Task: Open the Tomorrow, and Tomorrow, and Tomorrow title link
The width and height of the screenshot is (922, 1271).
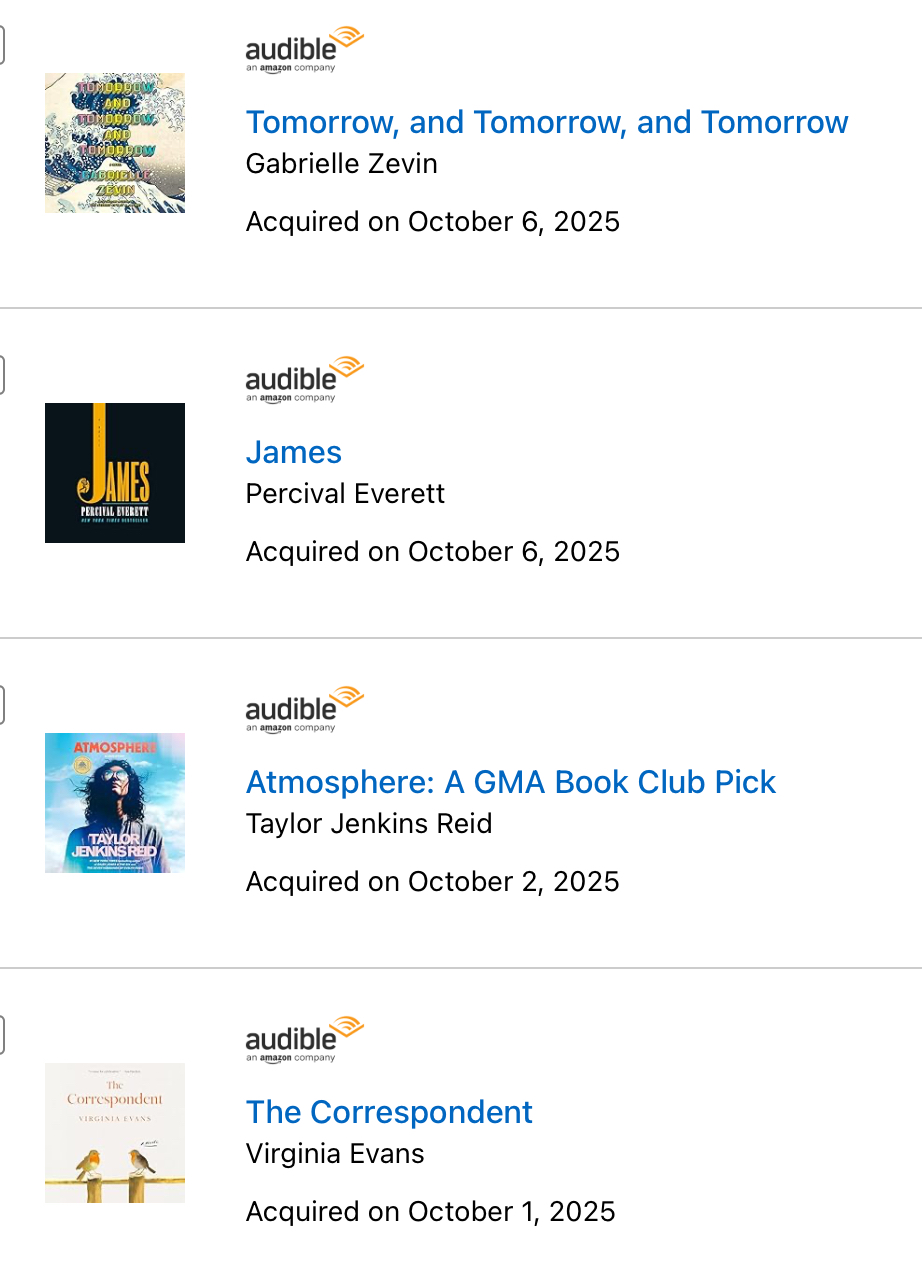Action: pyautogui.click(x=547, y=122)
